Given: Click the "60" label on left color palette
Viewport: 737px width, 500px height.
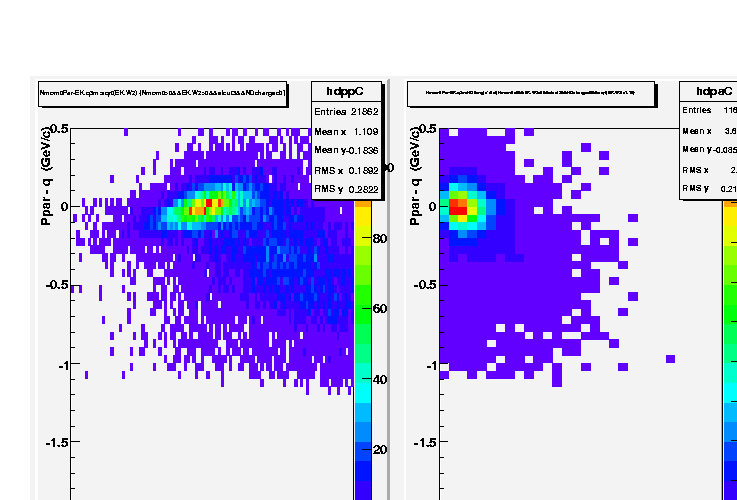Looking at the screenshot, I should [380, 309].
